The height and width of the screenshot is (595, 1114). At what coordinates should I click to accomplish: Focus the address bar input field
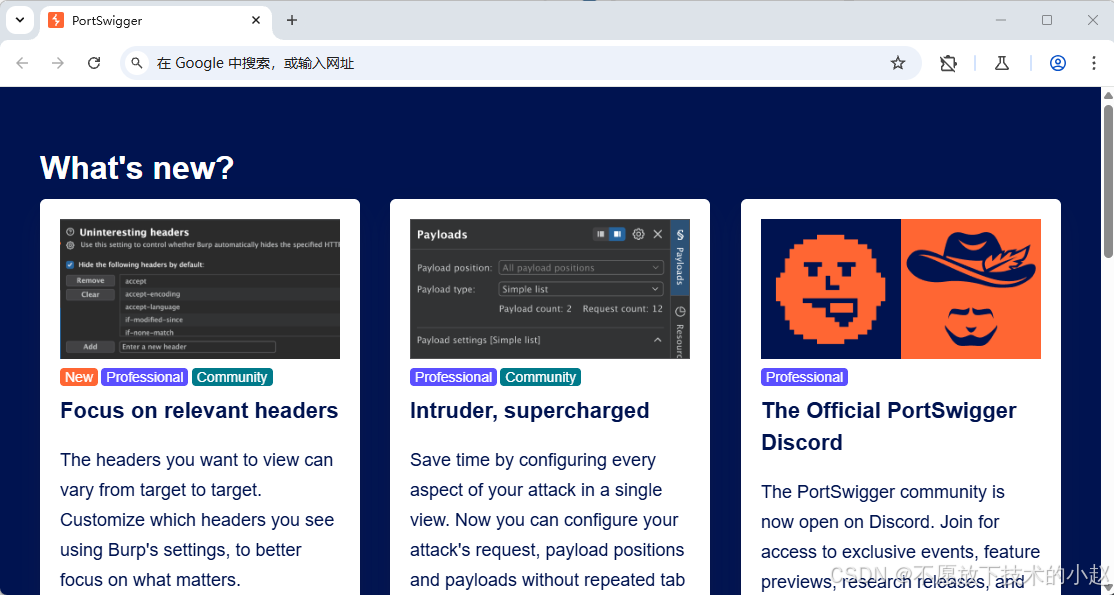point(520,63)
